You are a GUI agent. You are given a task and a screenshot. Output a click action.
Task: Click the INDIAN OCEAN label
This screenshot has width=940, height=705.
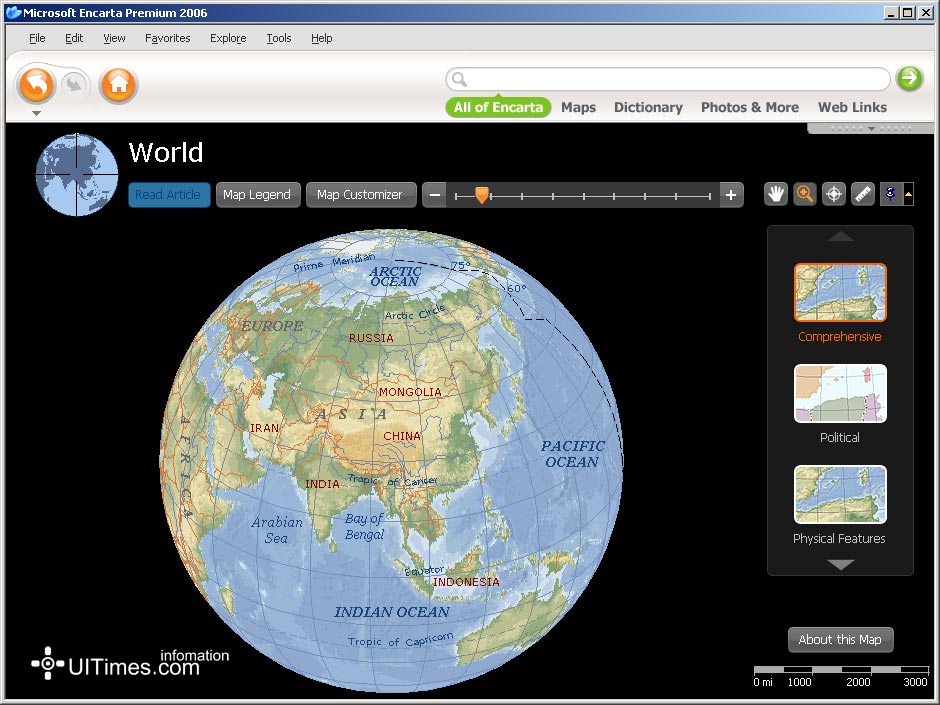point(392,612)
